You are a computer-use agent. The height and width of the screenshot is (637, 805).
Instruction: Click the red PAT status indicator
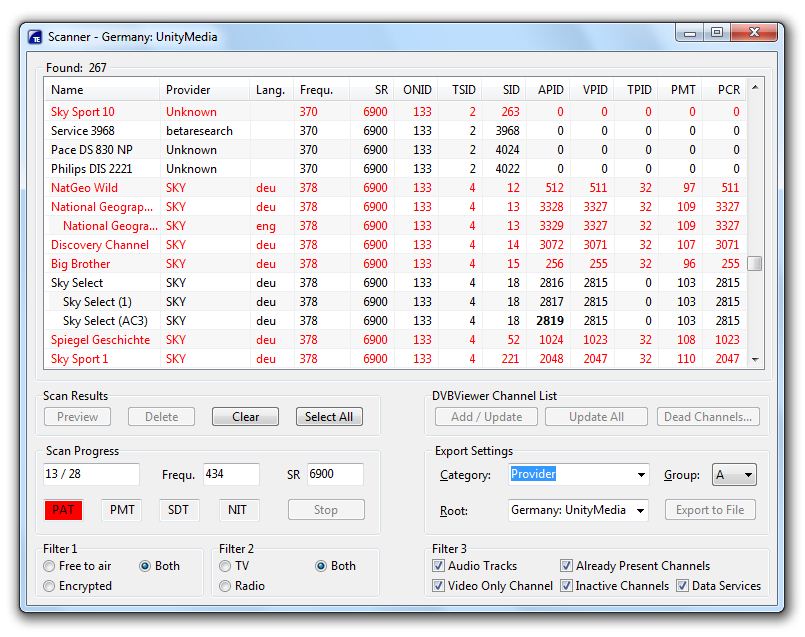pos(63,510)
